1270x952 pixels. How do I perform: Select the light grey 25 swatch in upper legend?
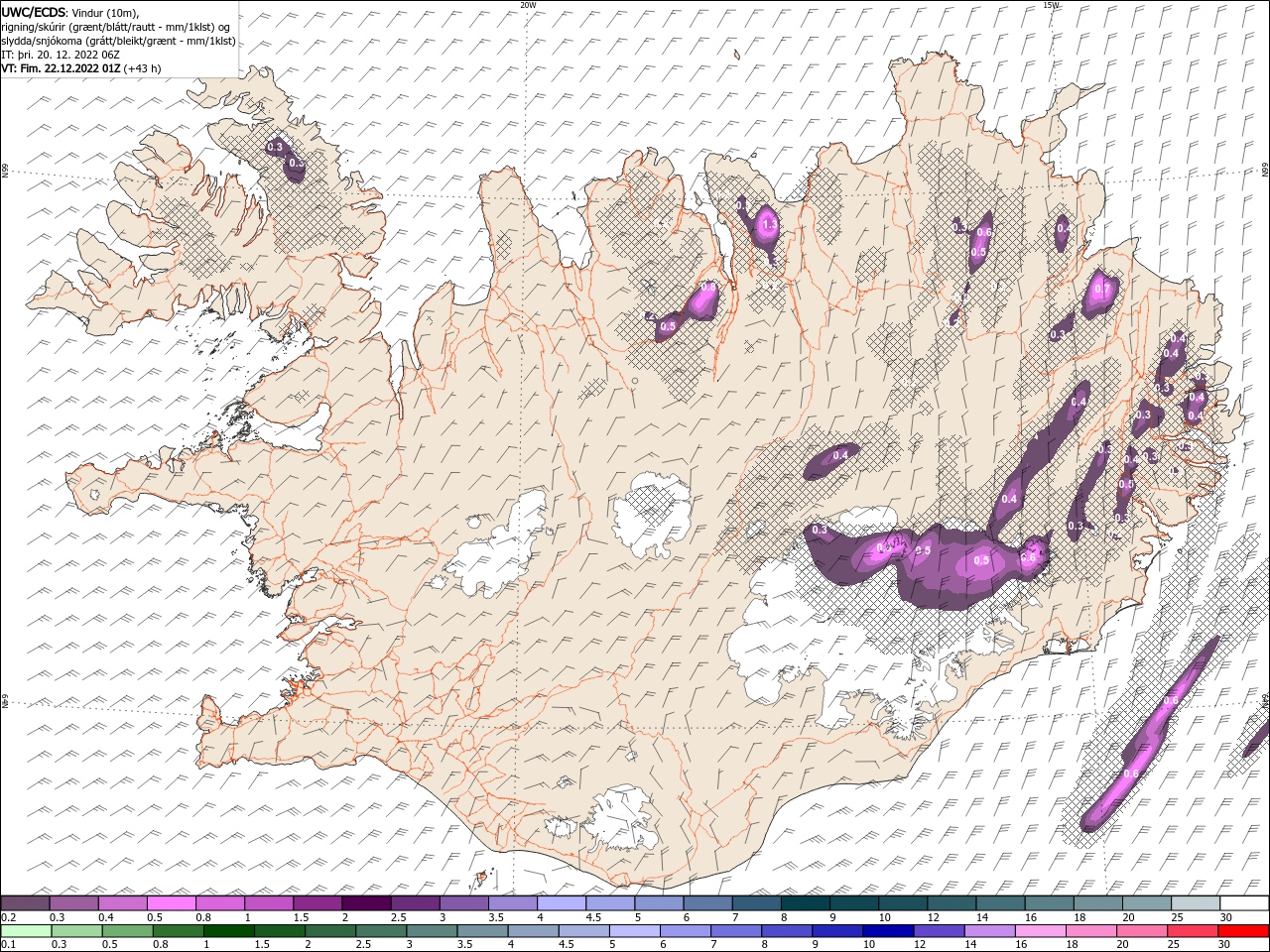pos(1196,902)
